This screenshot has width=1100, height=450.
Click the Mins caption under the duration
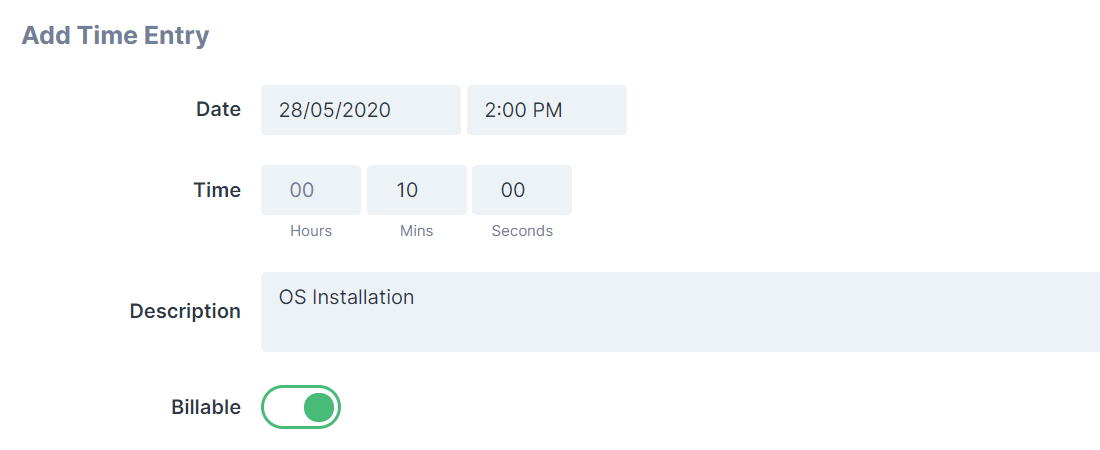coord(416,231)
